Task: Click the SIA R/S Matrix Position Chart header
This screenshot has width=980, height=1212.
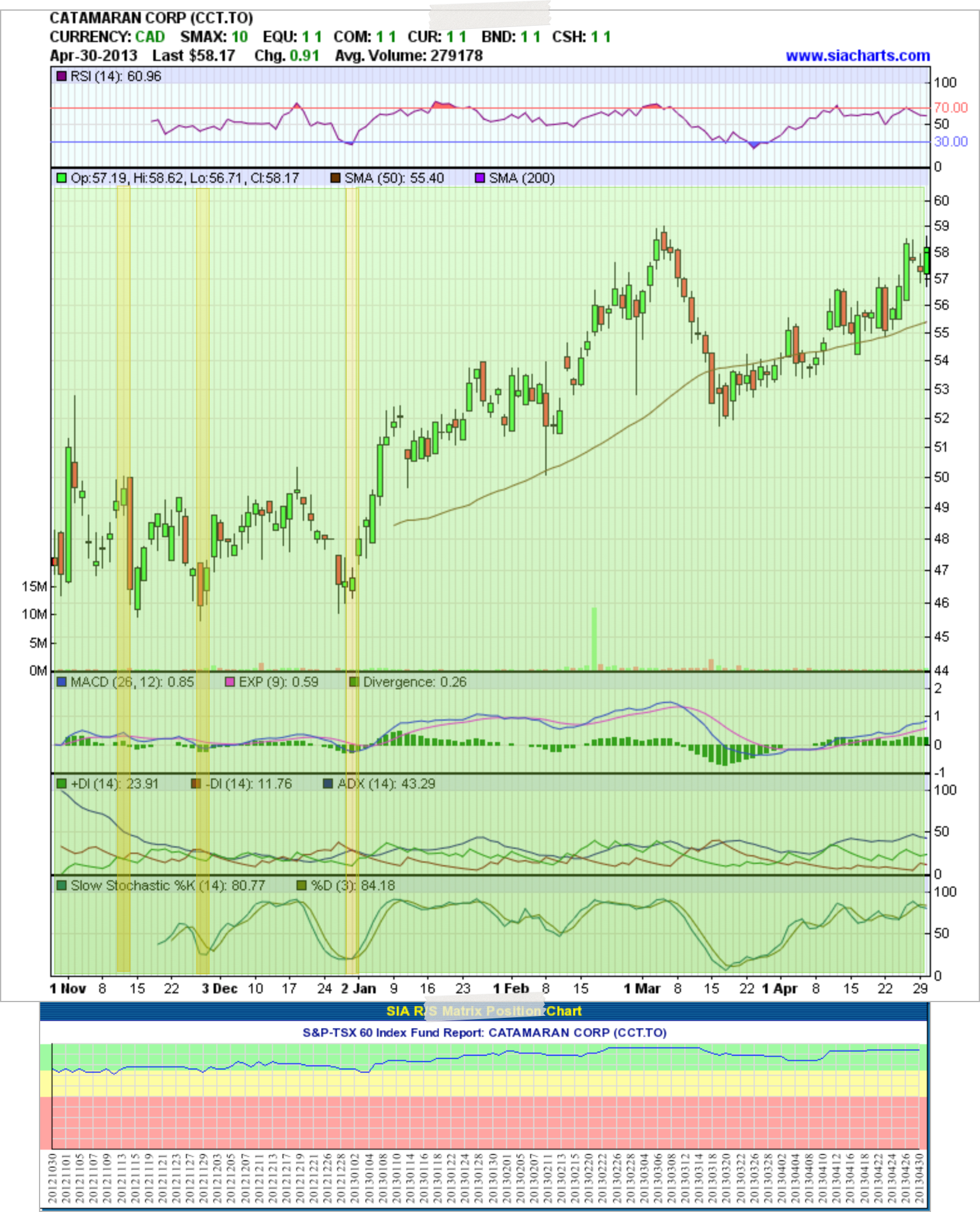Action: pyautogui.click(x=484, y=1011)
